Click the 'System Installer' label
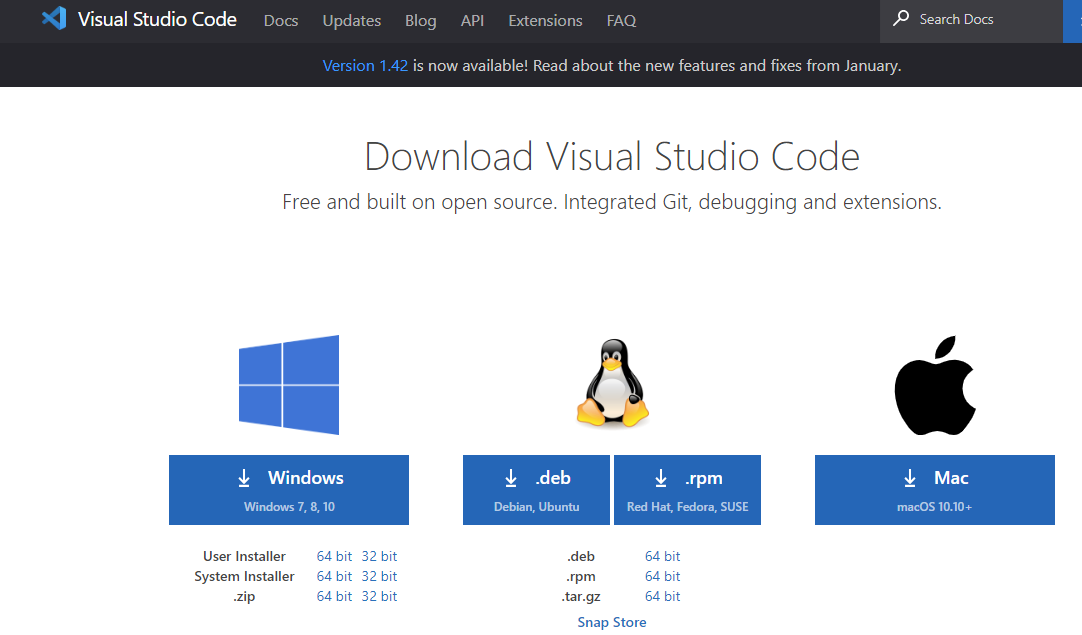Screen dimensions: 1082x635 point(244,576)
